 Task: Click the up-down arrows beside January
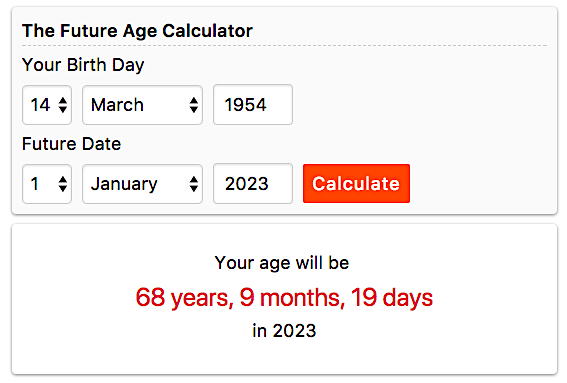(x=194, y=184)
